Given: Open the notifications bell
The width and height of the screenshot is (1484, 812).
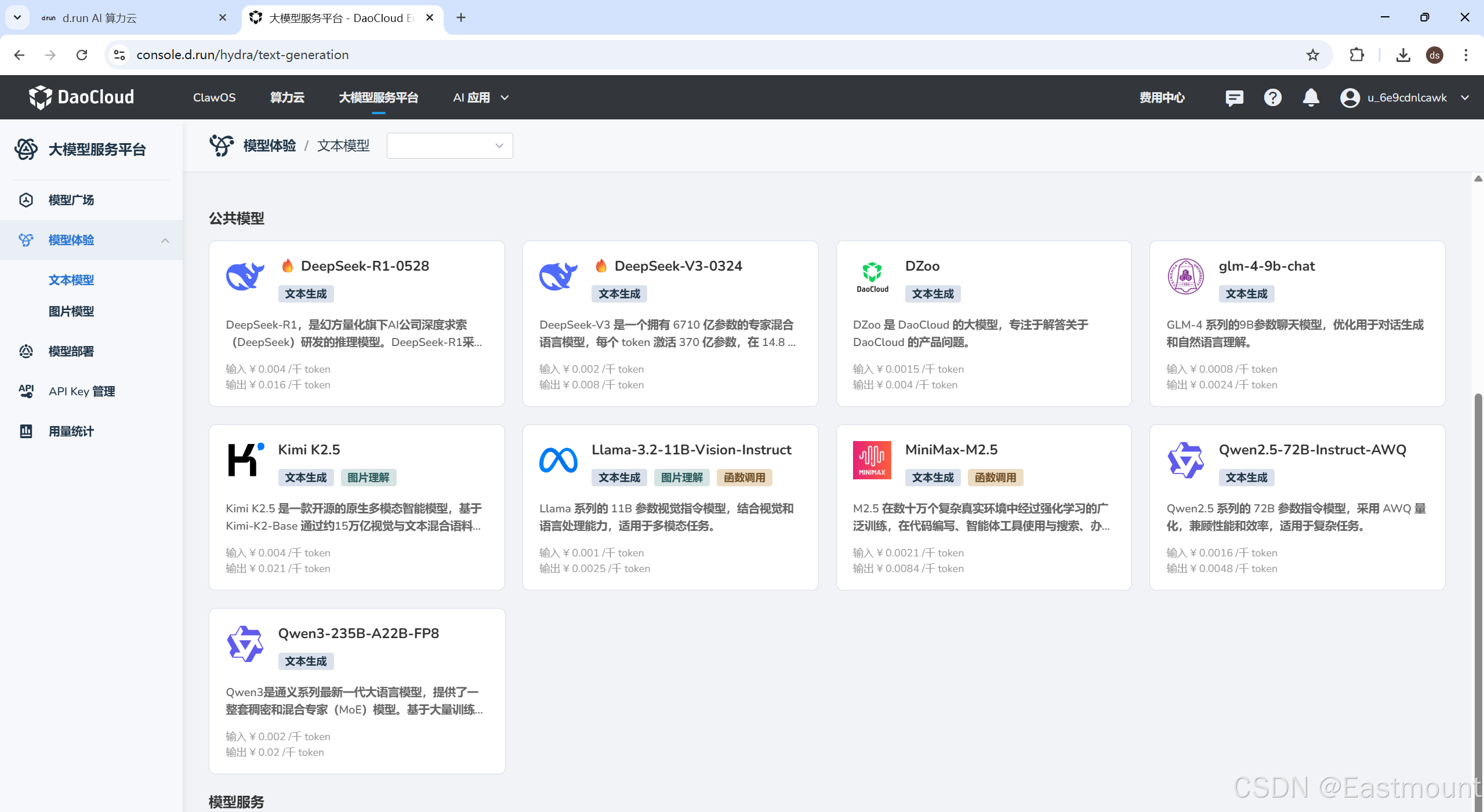Looking at the screenshot, I should point(1311,98).
